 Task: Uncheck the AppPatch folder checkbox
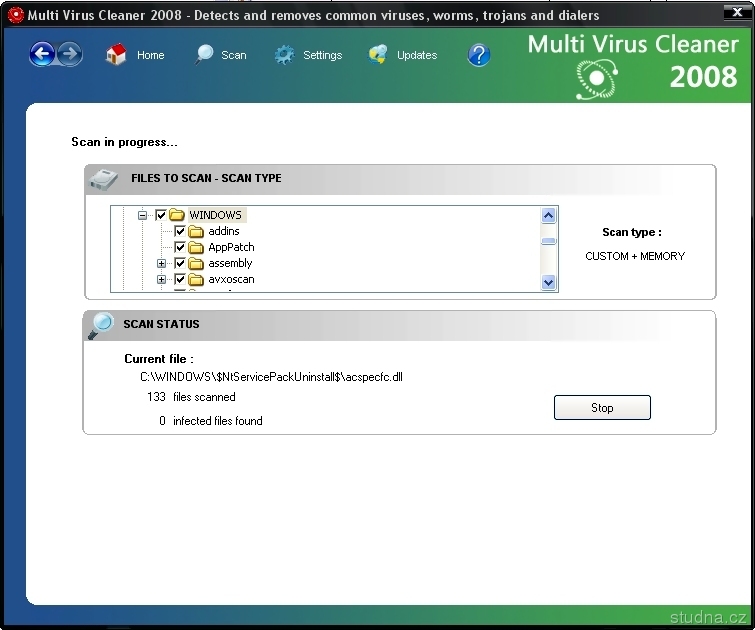point(180,247)
